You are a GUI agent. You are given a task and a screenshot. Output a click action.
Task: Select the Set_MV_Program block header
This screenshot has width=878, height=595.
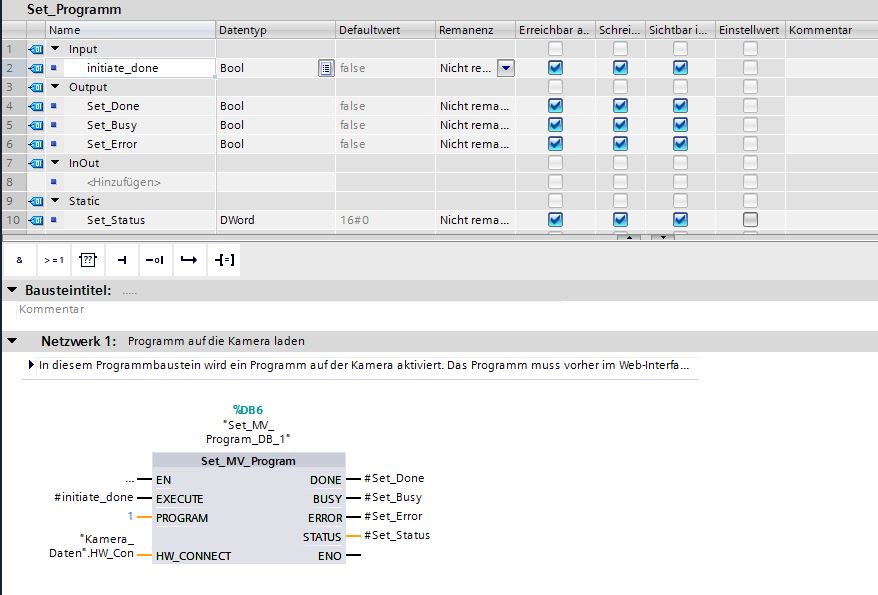point(248,461)
